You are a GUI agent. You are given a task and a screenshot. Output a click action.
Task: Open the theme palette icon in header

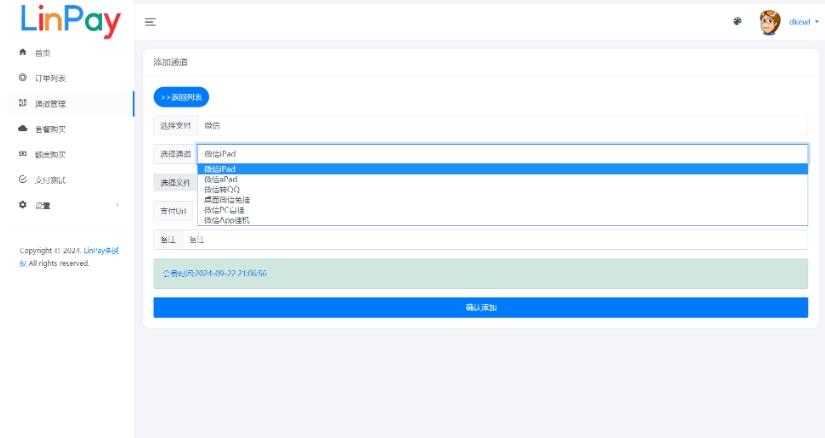click(737, 22)
